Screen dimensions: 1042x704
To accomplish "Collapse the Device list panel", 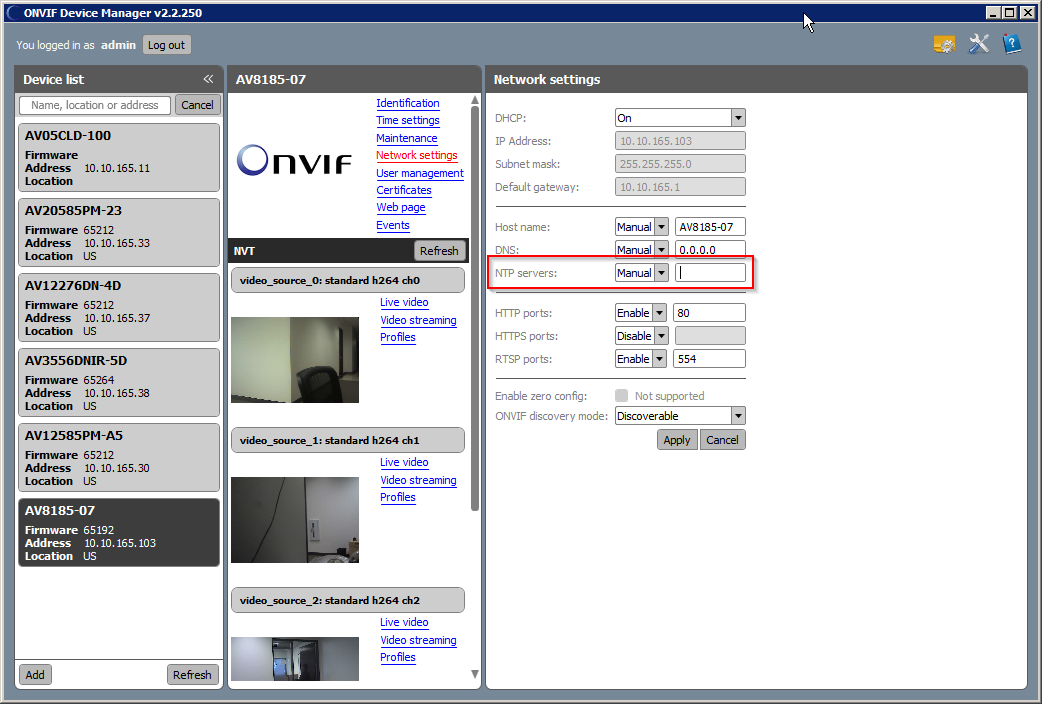I will tap(208, 79).
